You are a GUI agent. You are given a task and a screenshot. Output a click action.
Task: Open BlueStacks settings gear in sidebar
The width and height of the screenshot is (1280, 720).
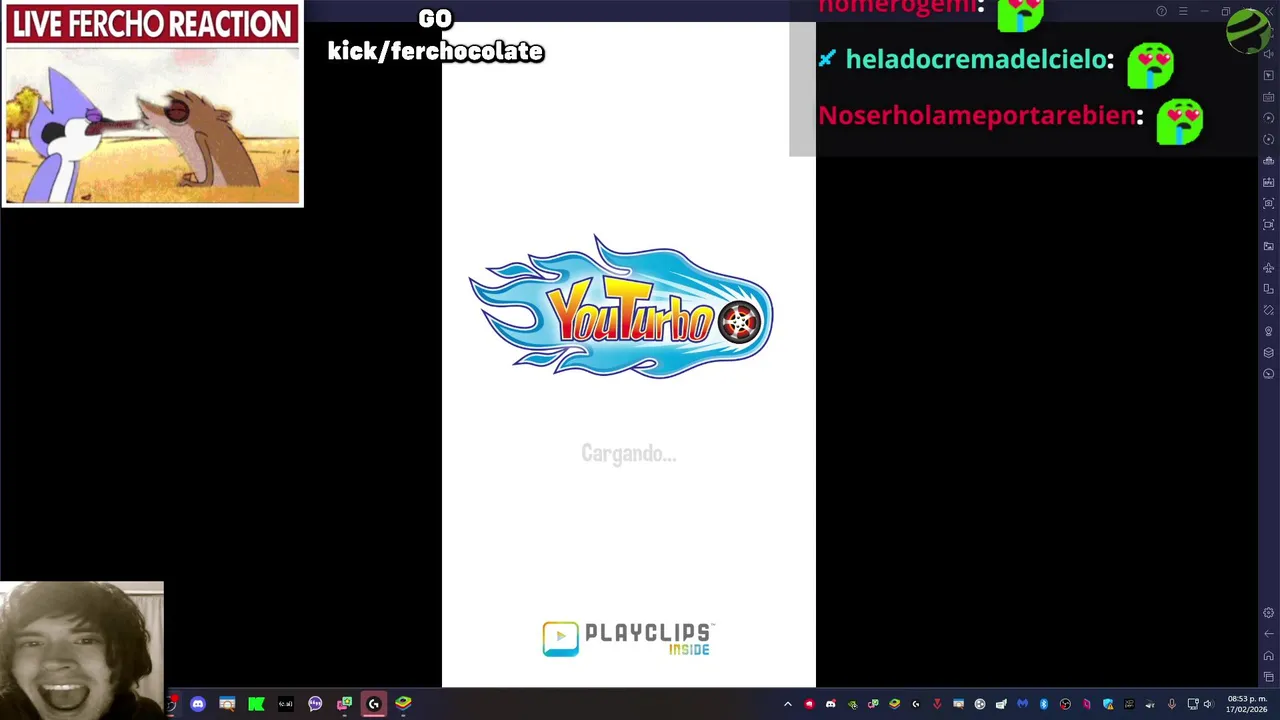(x=1269, y=613)
